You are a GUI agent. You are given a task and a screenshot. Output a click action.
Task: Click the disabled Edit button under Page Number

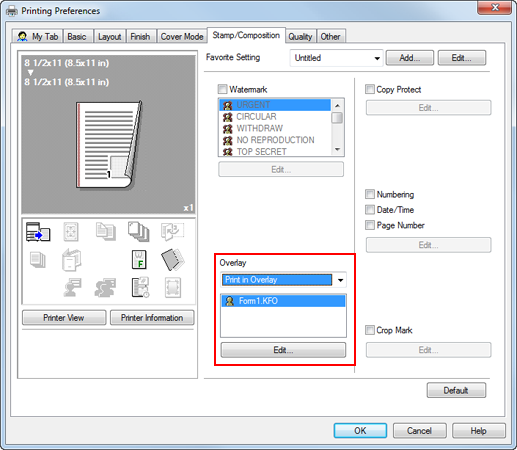click(428, 245)
